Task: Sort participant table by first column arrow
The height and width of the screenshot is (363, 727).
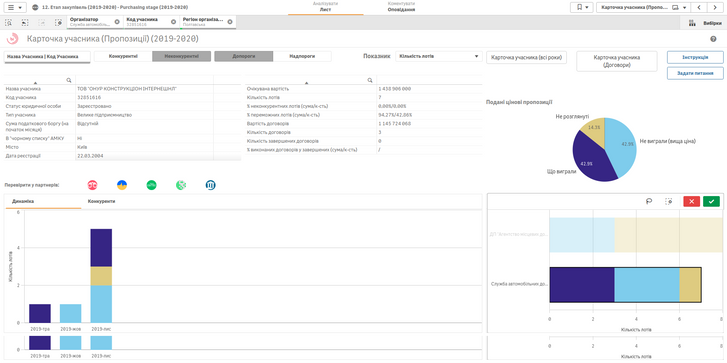Action: coord(36,83)
